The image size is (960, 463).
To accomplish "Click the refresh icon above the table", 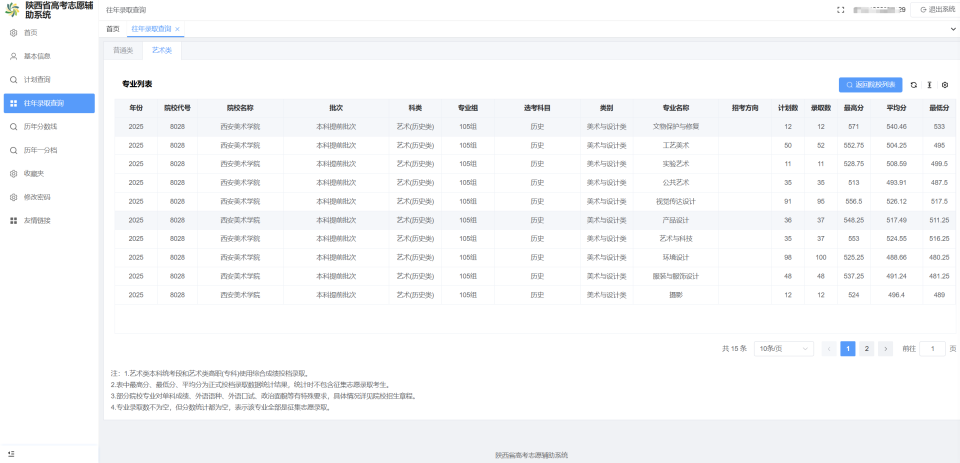I will pyautogui.click(x=913, y=85).
